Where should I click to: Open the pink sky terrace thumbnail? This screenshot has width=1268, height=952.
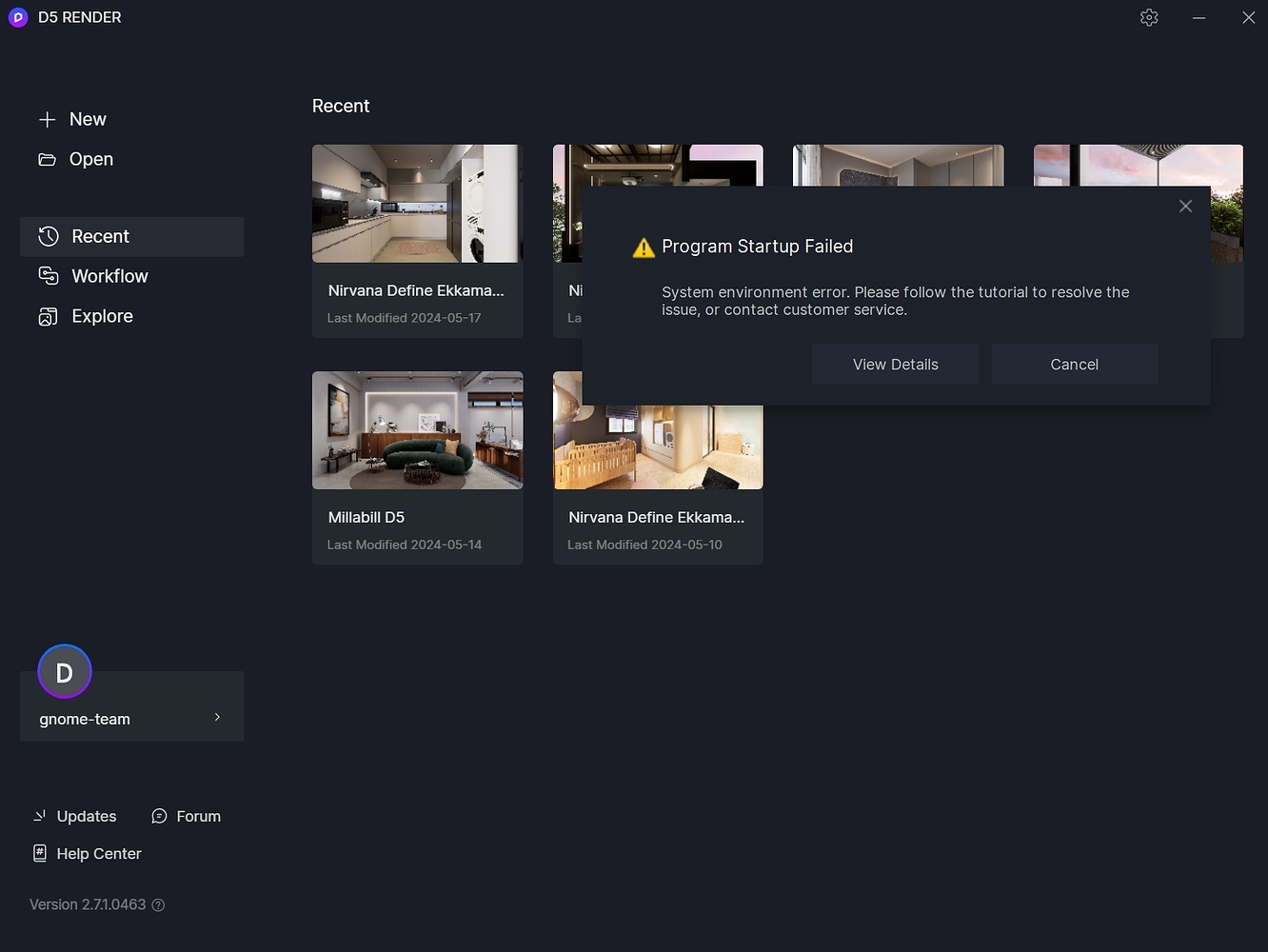pyautogui.click(x=1139, y=166)
